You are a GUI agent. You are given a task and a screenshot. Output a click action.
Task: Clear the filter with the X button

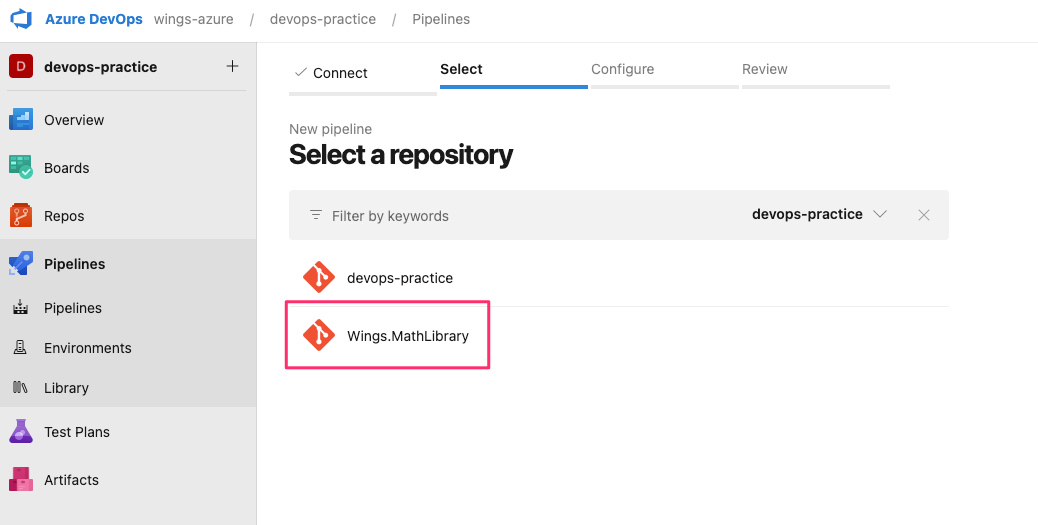(924, 215)
